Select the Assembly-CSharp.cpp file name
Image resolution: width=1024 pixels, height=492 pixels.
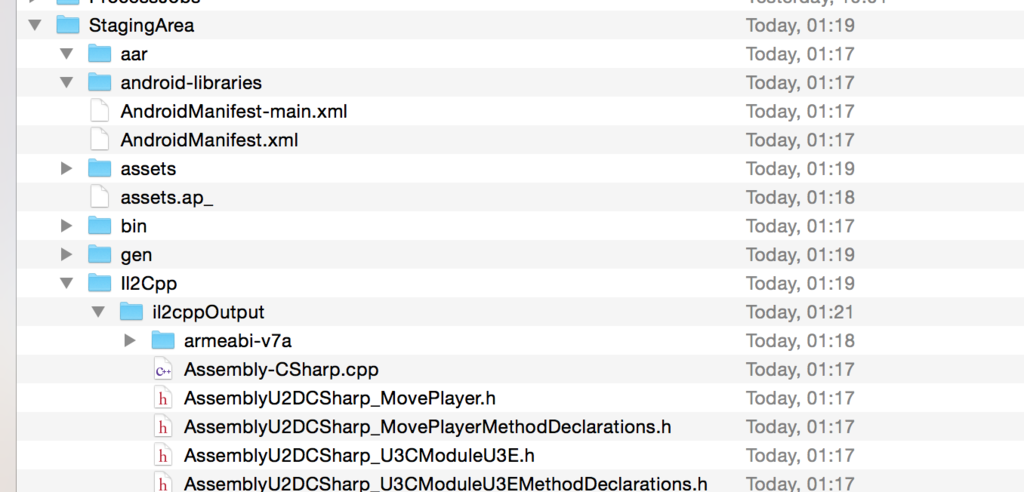point(281,370)
